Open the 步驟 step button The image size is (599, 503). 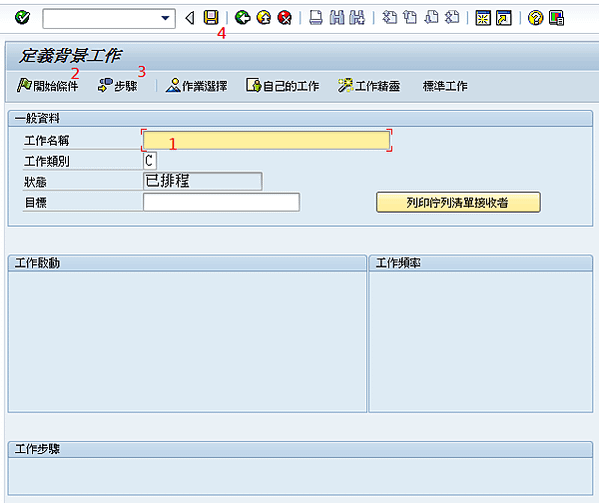click(118, 86)
